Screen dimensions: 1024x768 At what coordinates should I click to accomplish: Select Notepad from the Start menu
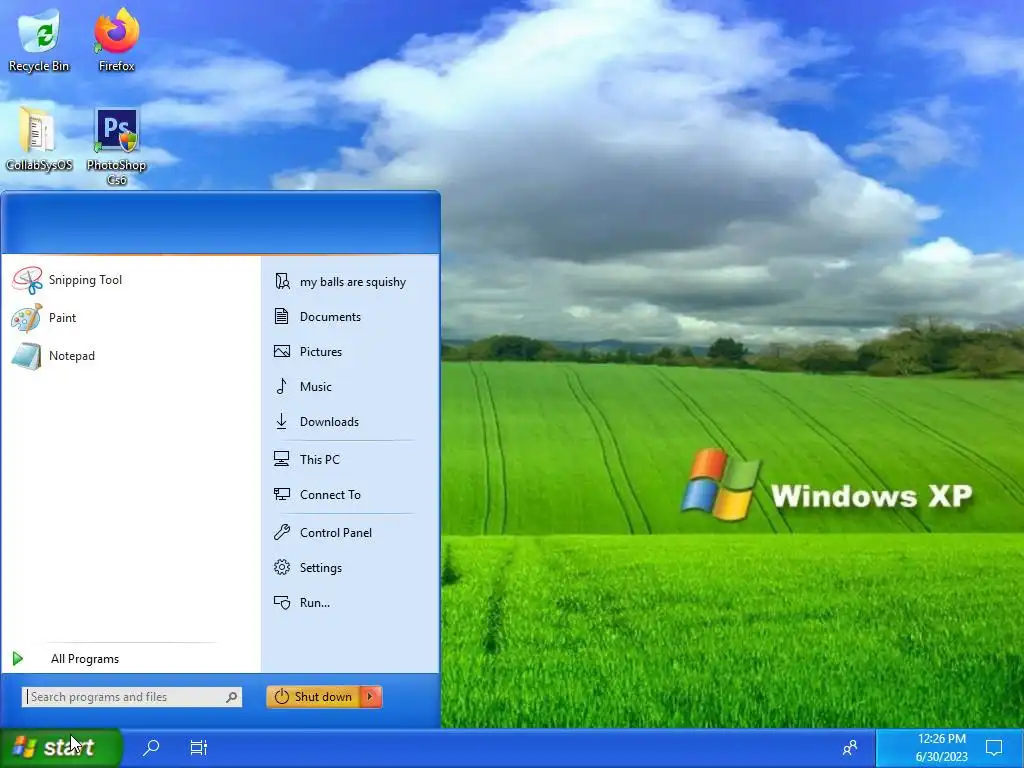click(131, 356)
